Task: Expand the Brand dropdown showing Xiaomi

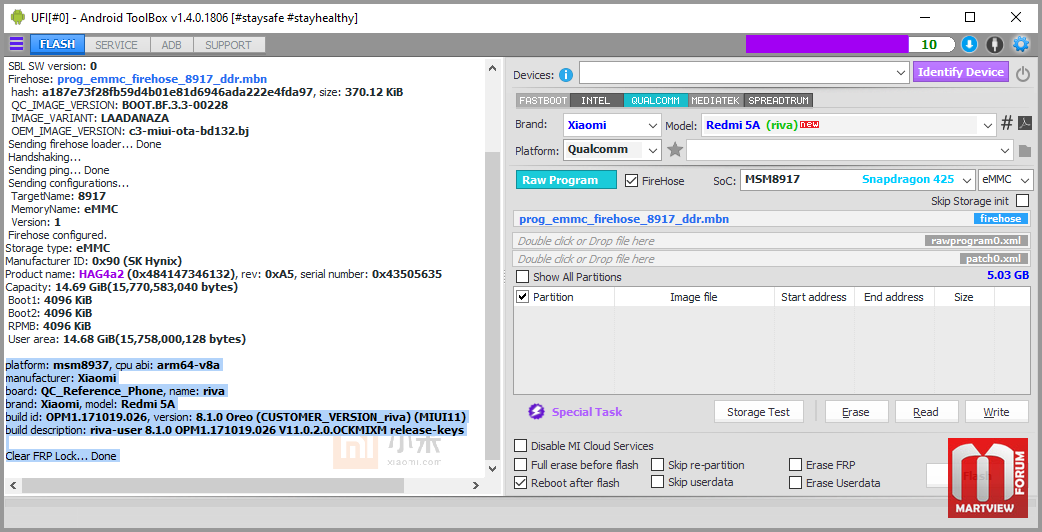Action: click(x=653, y=125)
